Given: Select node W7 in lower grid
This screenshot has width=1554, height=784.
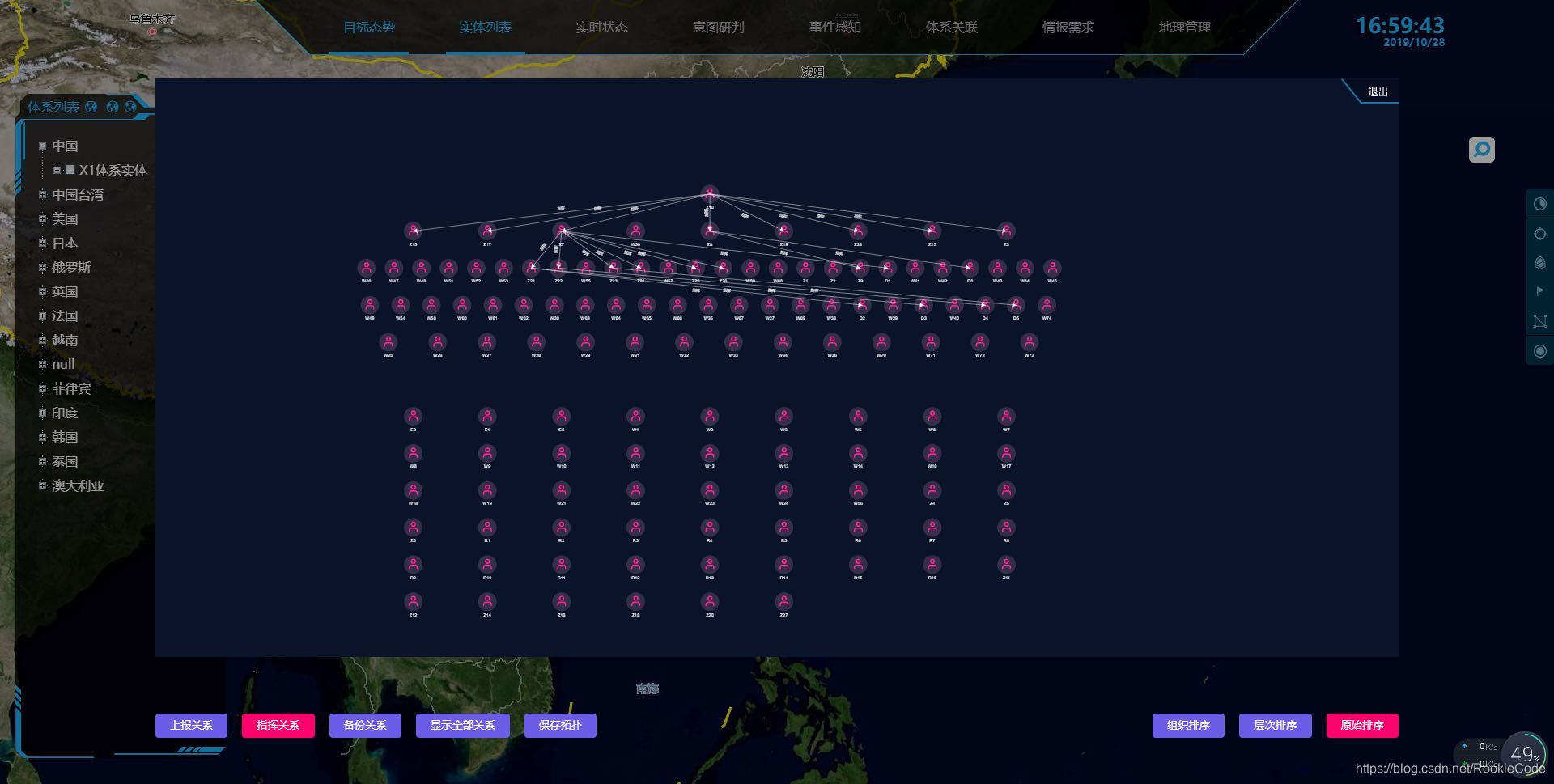Looking at the screenshot, I should 1006,417.
